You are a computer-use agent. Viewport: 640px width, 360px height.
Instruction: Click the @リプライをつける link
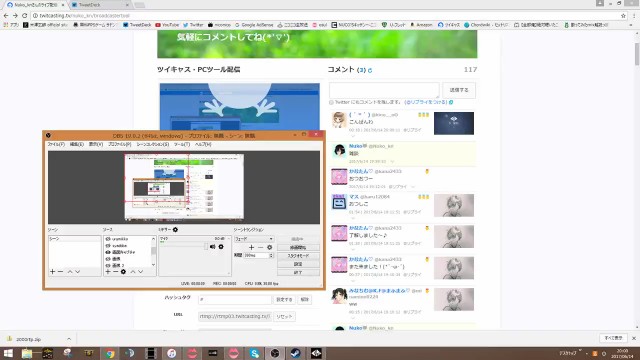(426, 102)
